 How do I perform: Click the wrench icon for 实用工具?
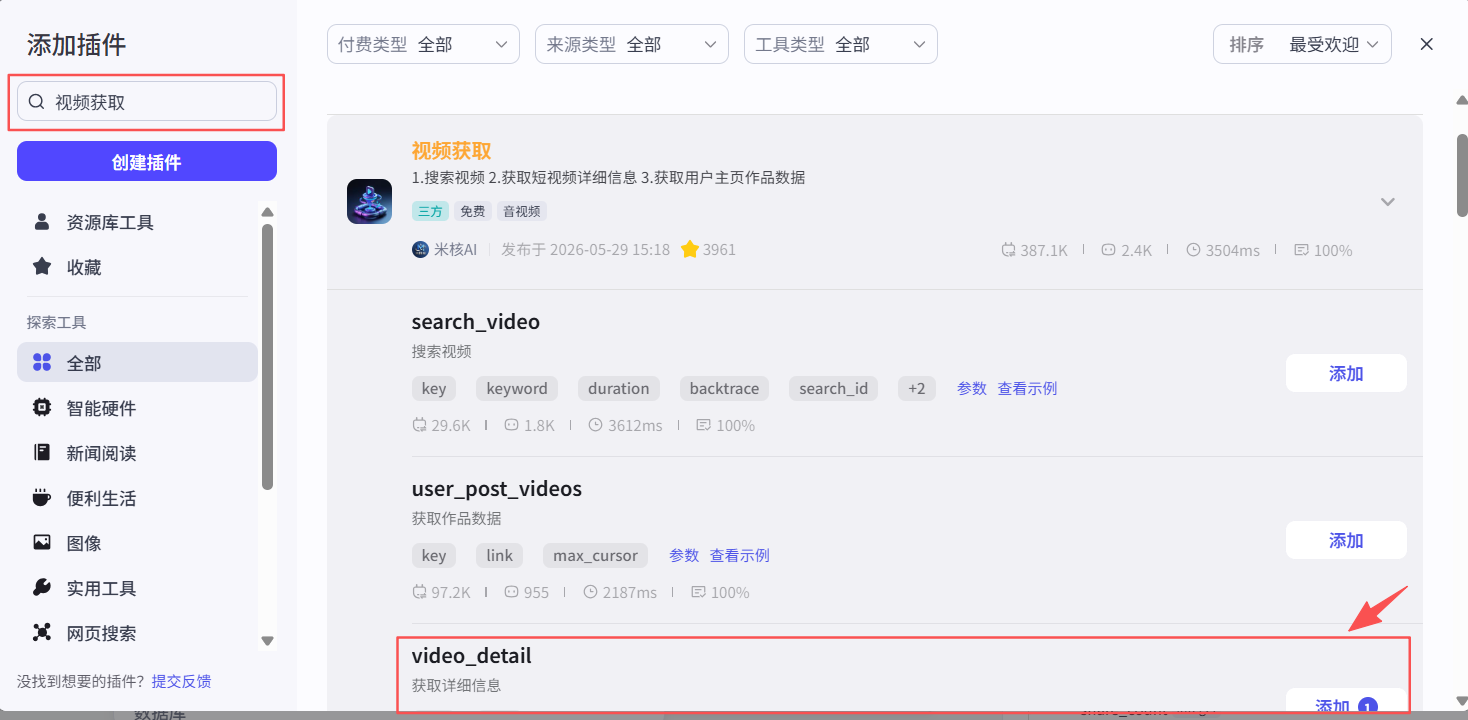coord(42,588)
